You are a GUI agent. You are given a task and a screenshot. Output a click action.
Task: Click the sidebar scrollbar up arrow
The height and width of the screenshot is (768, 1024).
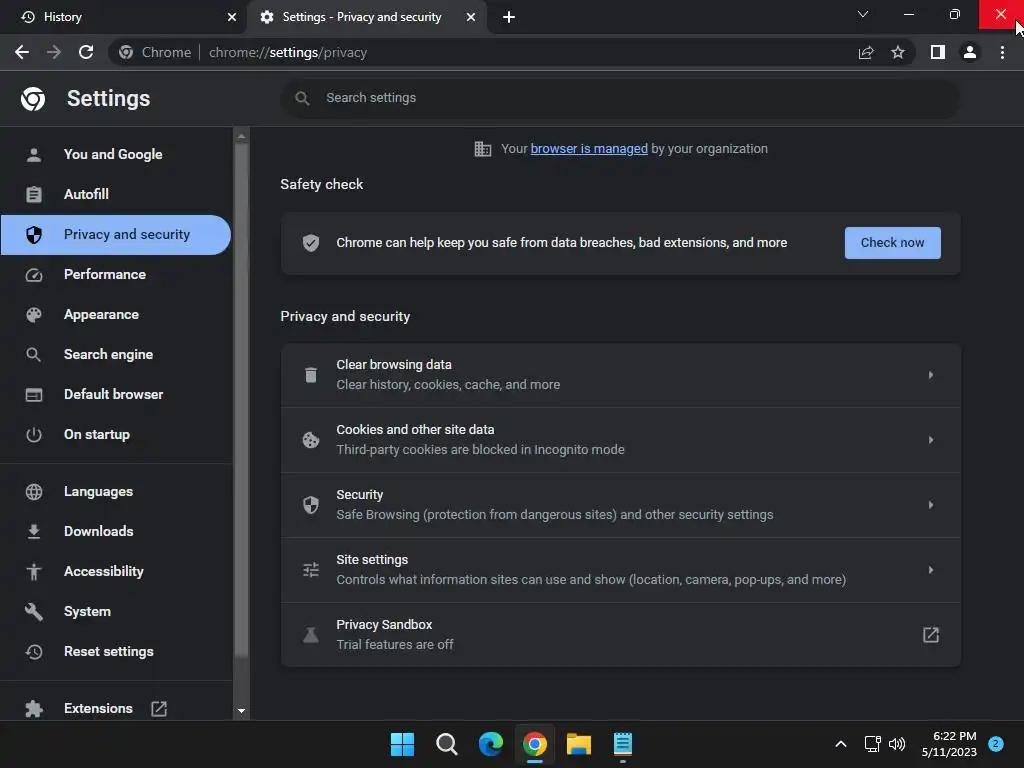[241, 136]
